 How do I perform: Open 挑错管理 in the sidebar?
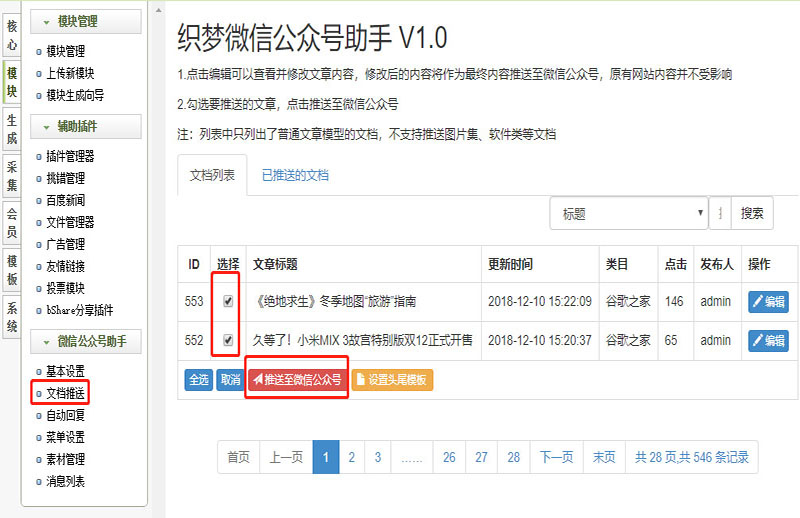(x=65, y=178)
